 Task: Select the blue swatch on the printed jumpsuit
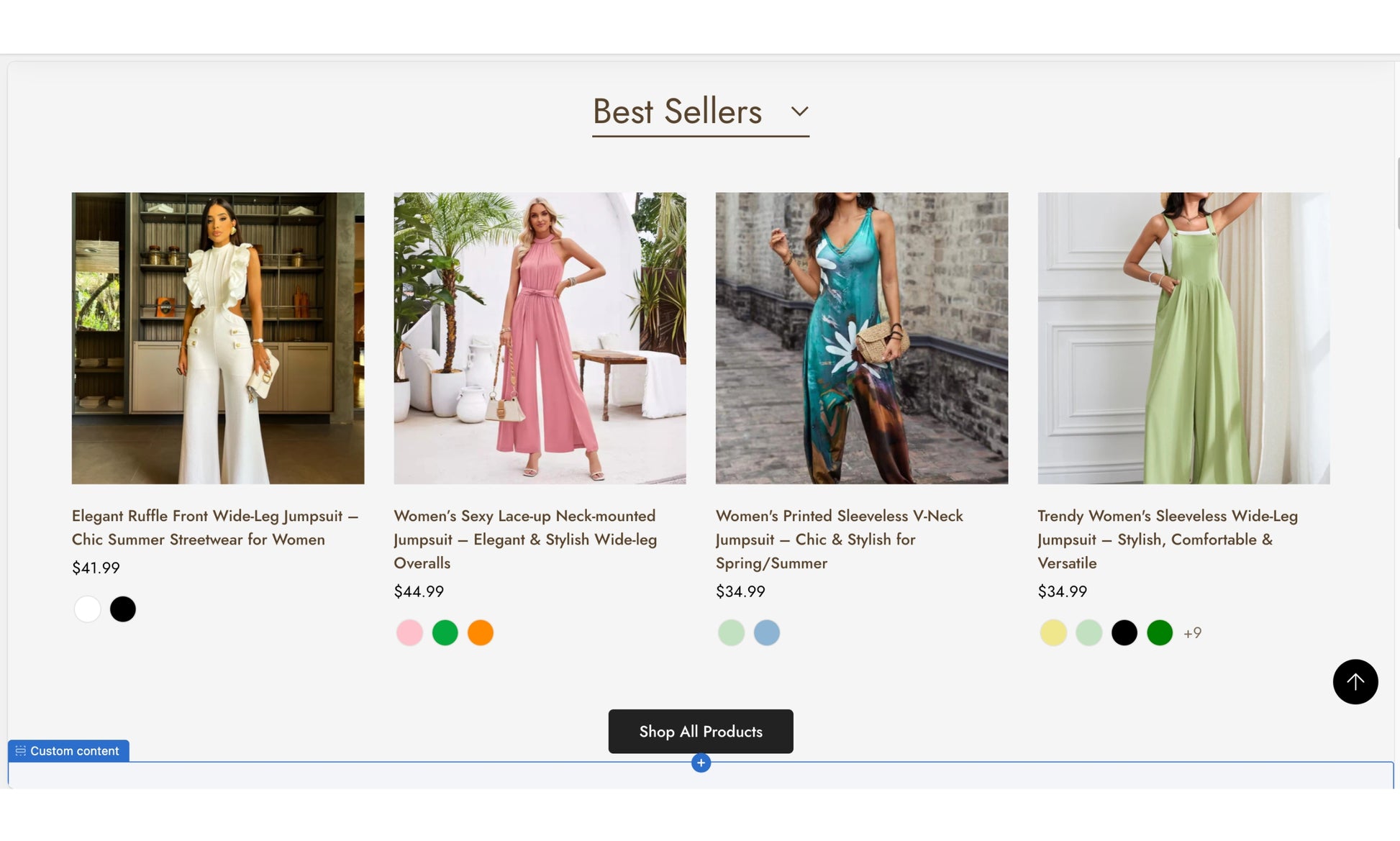click(767, 633)
